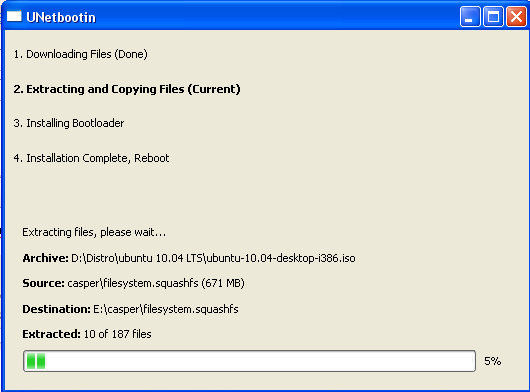The width and height of the screenshot is (530, 392).
Task: Close the UNetbootin window
Action: (x=516, y=16)
